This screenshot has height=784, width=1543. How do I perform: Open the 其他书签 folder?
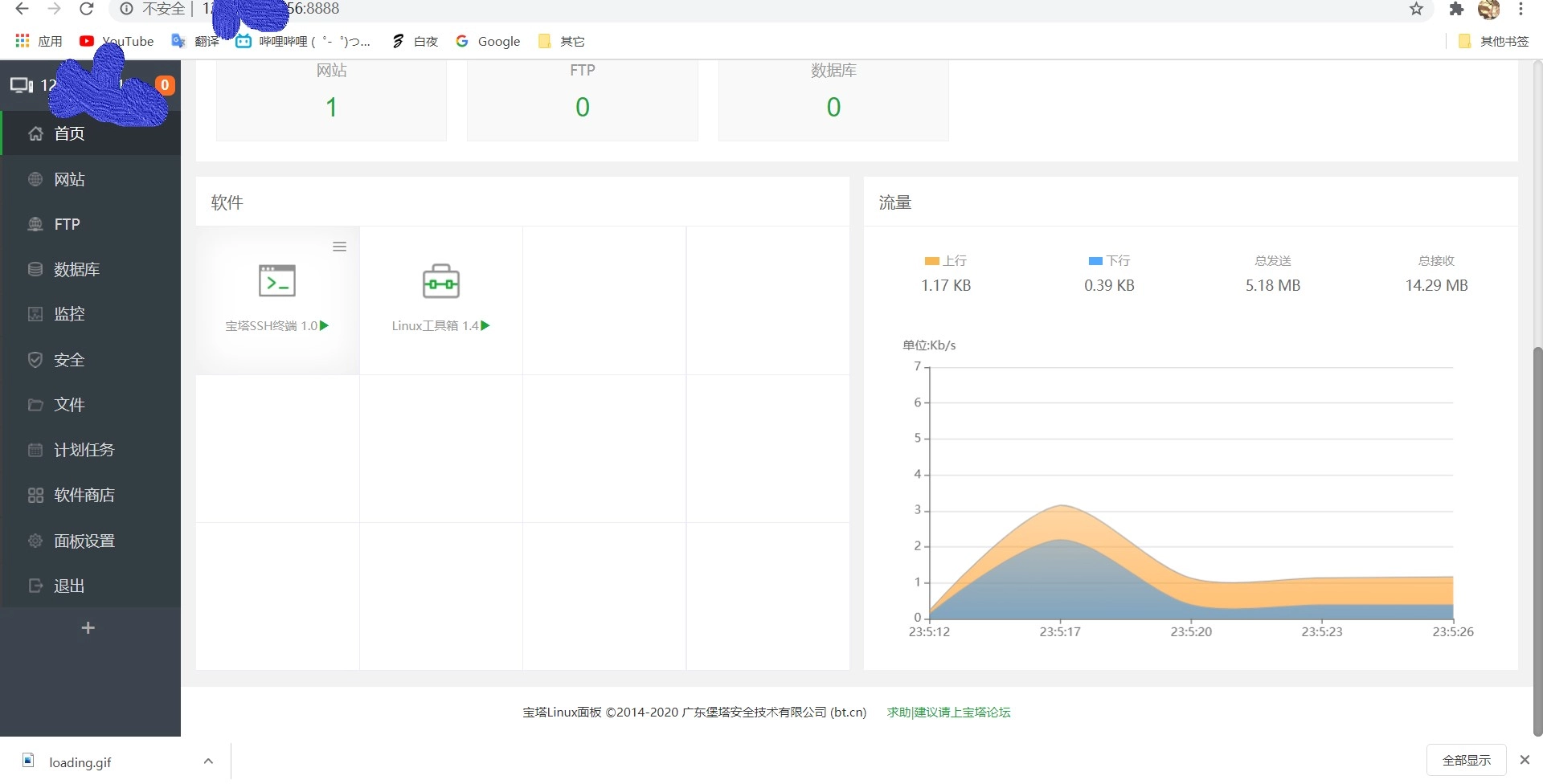coord(1493,41)
